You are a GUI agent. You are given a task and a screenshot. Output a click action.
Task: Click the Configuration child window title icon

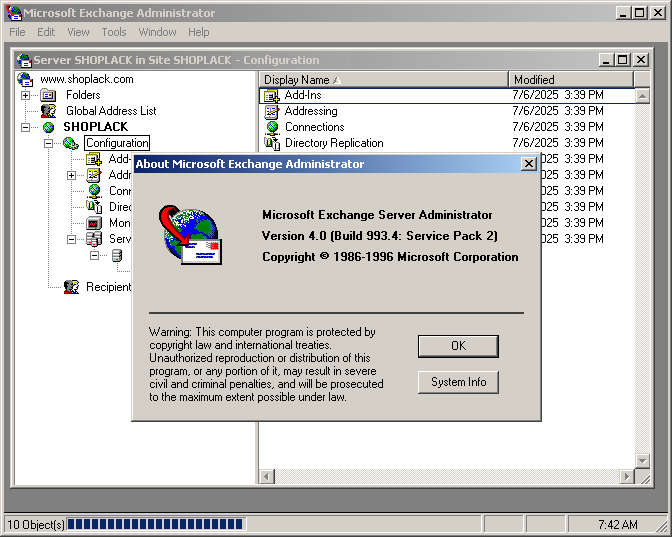point(24,60)
